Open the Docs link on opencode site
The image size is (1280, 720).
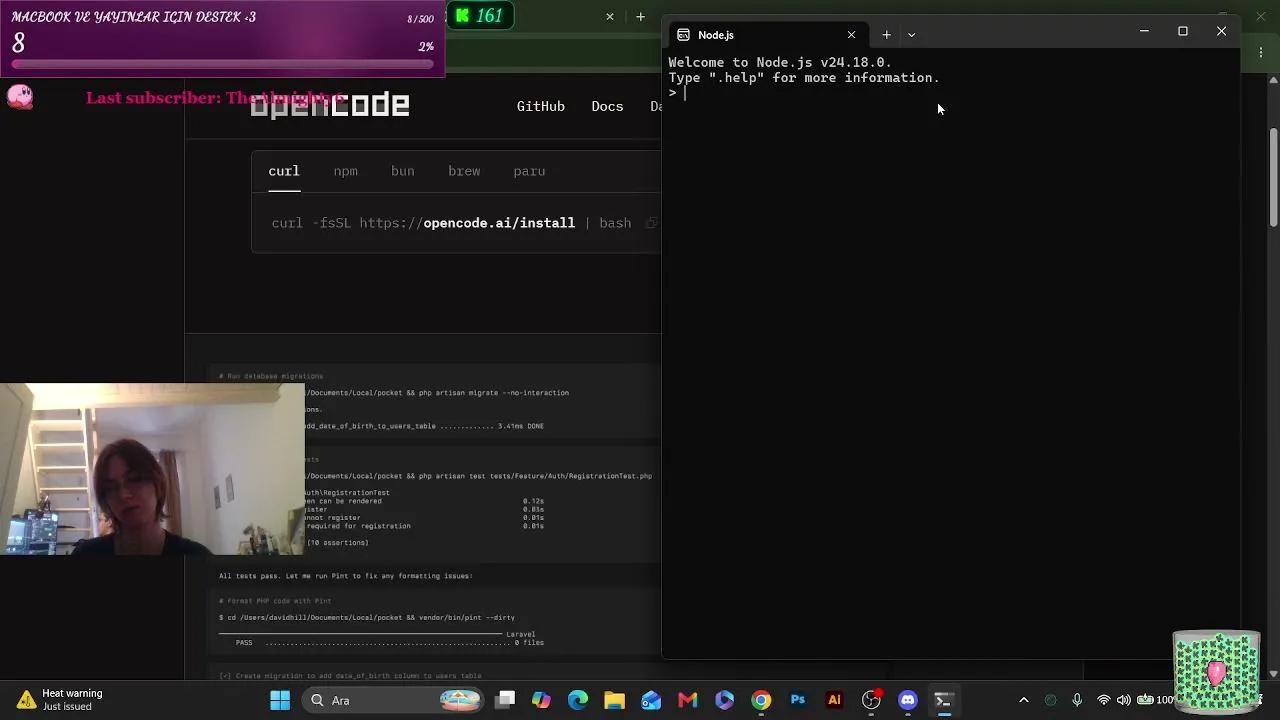(x=607, y=106)
